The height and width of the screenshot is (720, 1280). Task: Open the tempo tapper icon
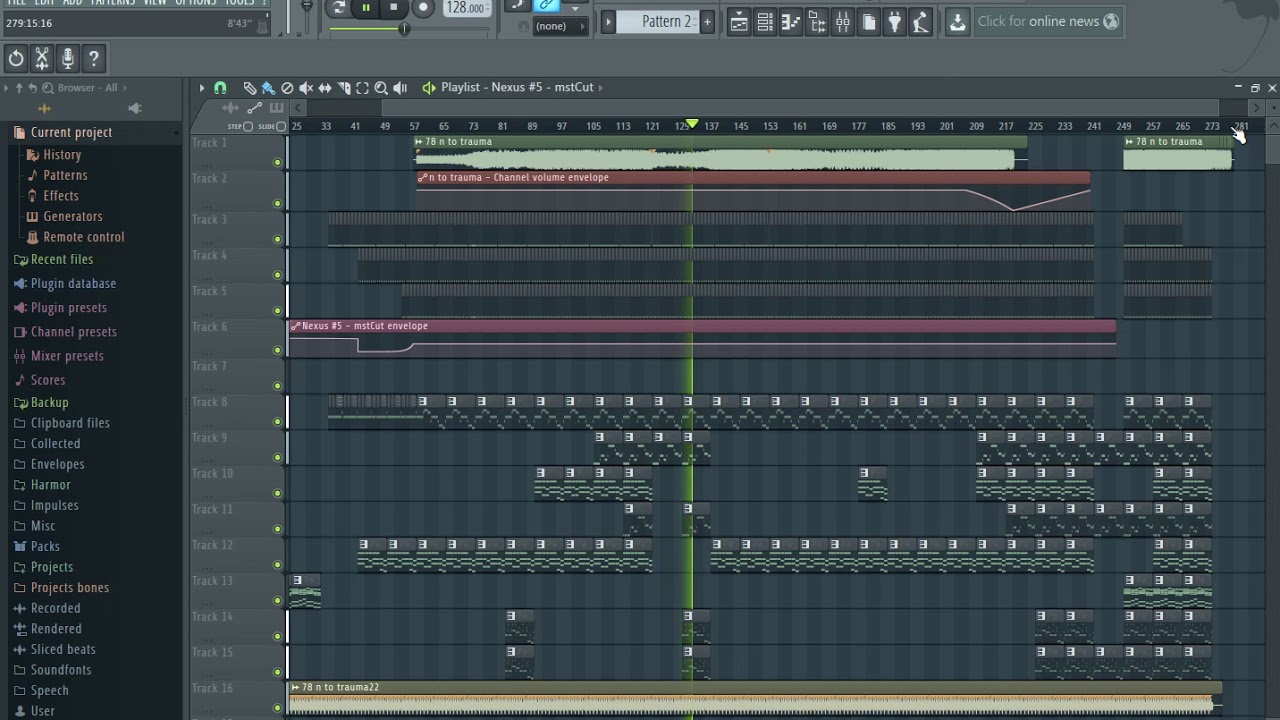[921, 21]
